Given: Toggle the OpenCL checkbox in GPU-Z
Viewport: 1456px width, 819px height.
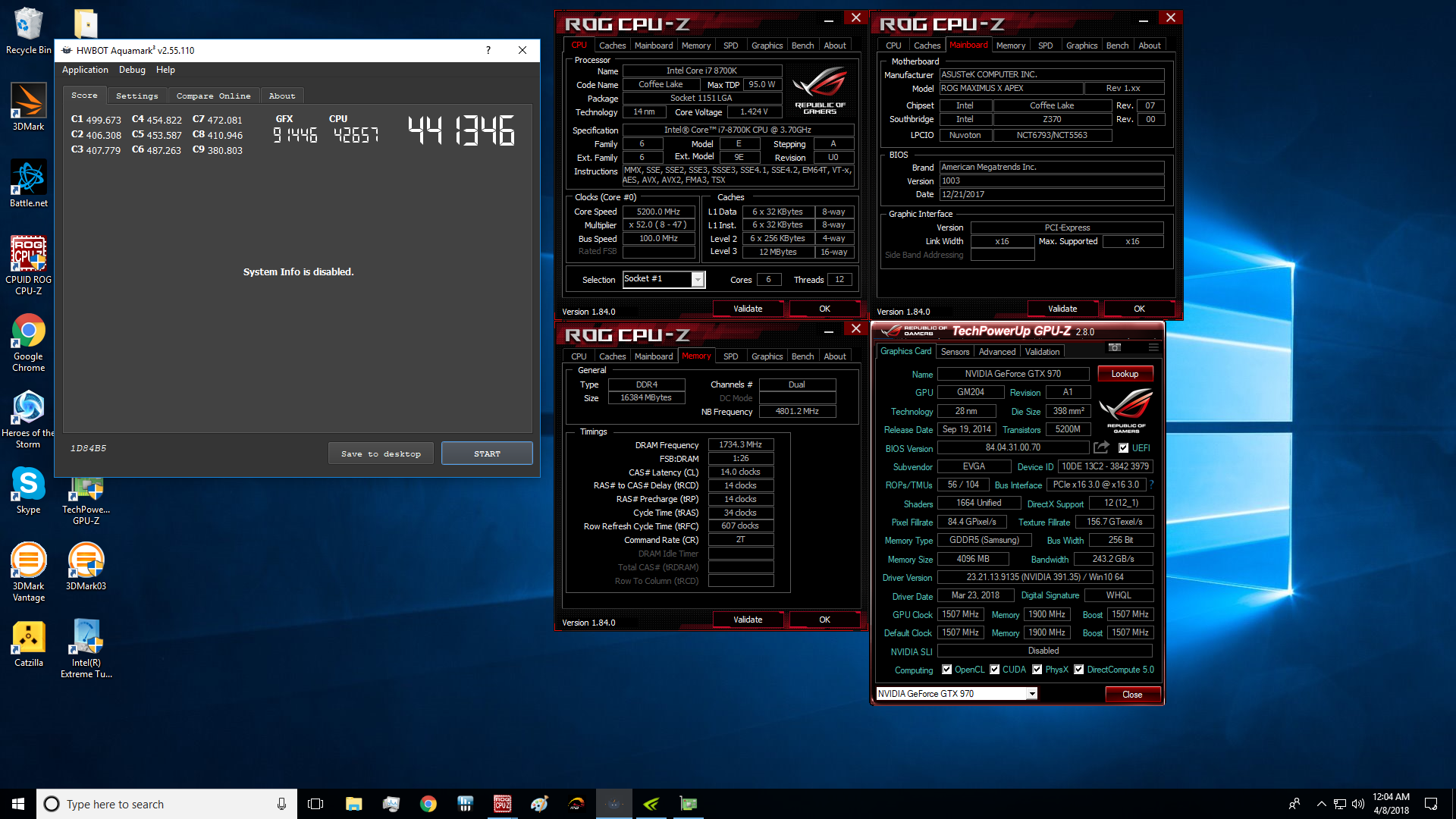Looking at the screenshot, I should pyautogui.click(x=946, y=670).
